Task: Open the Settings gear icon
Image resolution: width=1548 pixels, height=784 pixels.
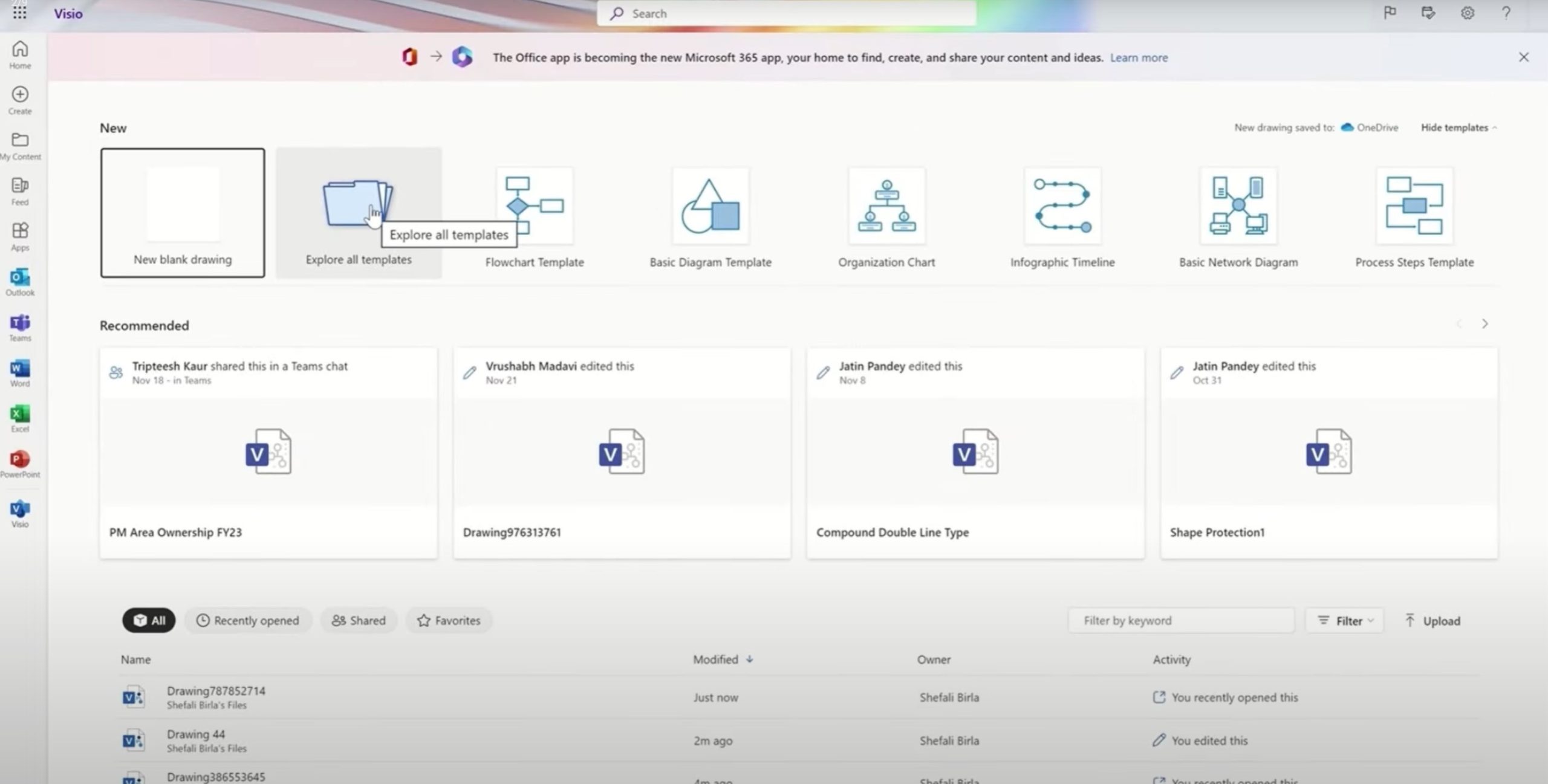Action: (x=1467, y=13)
